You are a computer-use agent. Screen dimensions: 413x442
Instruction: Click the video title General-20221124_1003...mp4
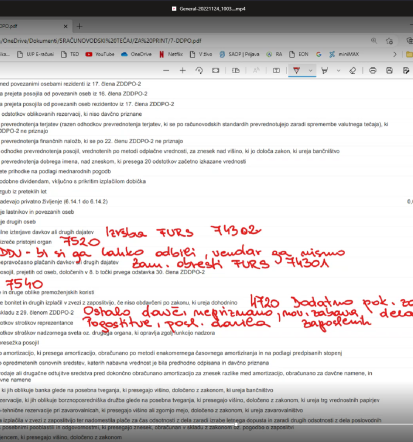coord(212,9)
